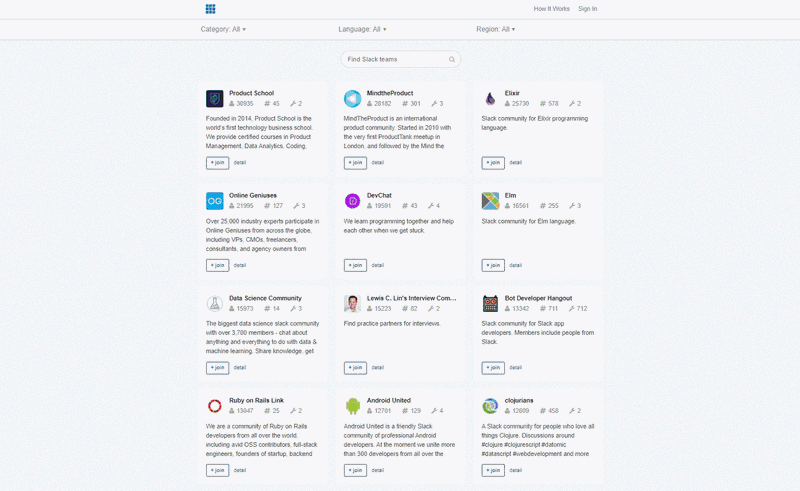Click the MindtheProduct team logo
The width and height of the screenshot is (800, 491).
click(352, 99)
